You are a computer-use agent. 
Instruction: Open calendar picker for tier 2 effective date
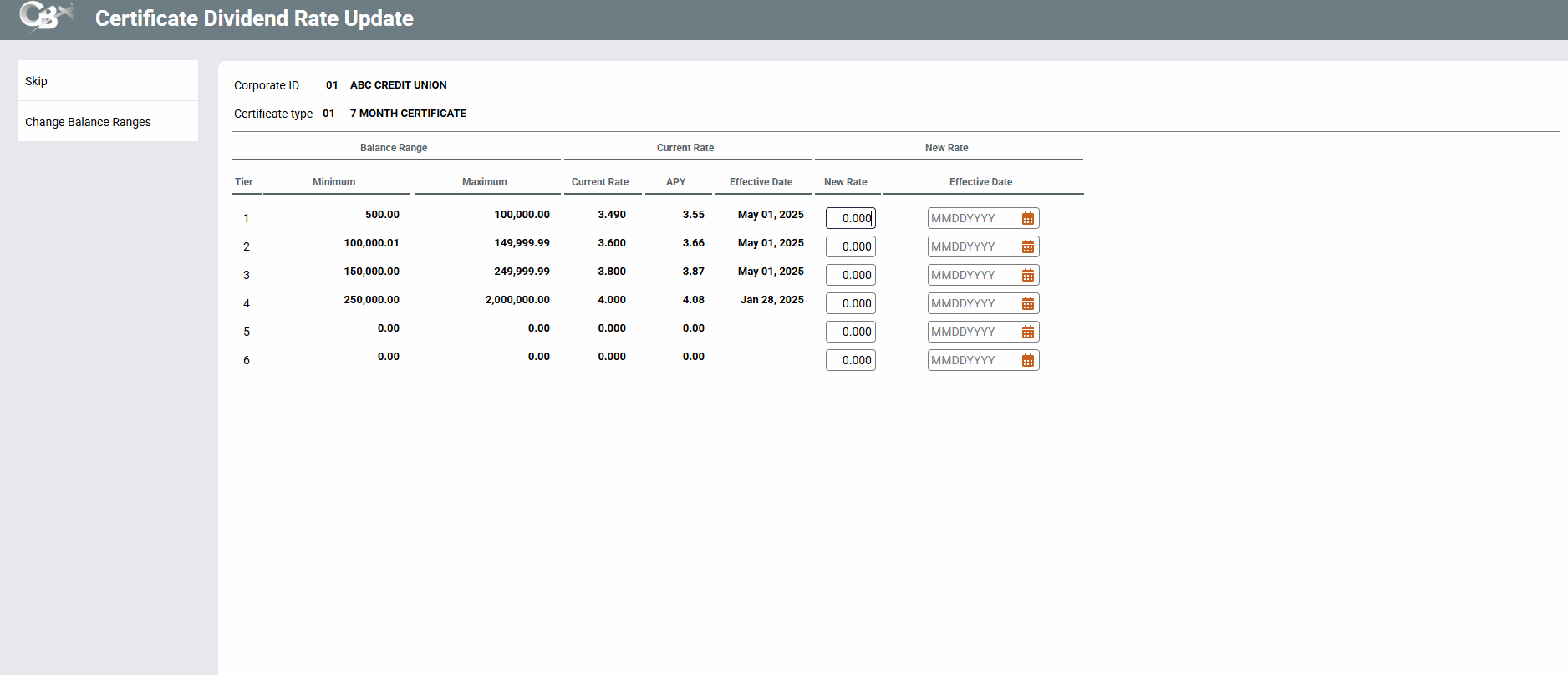(1028, 246)
